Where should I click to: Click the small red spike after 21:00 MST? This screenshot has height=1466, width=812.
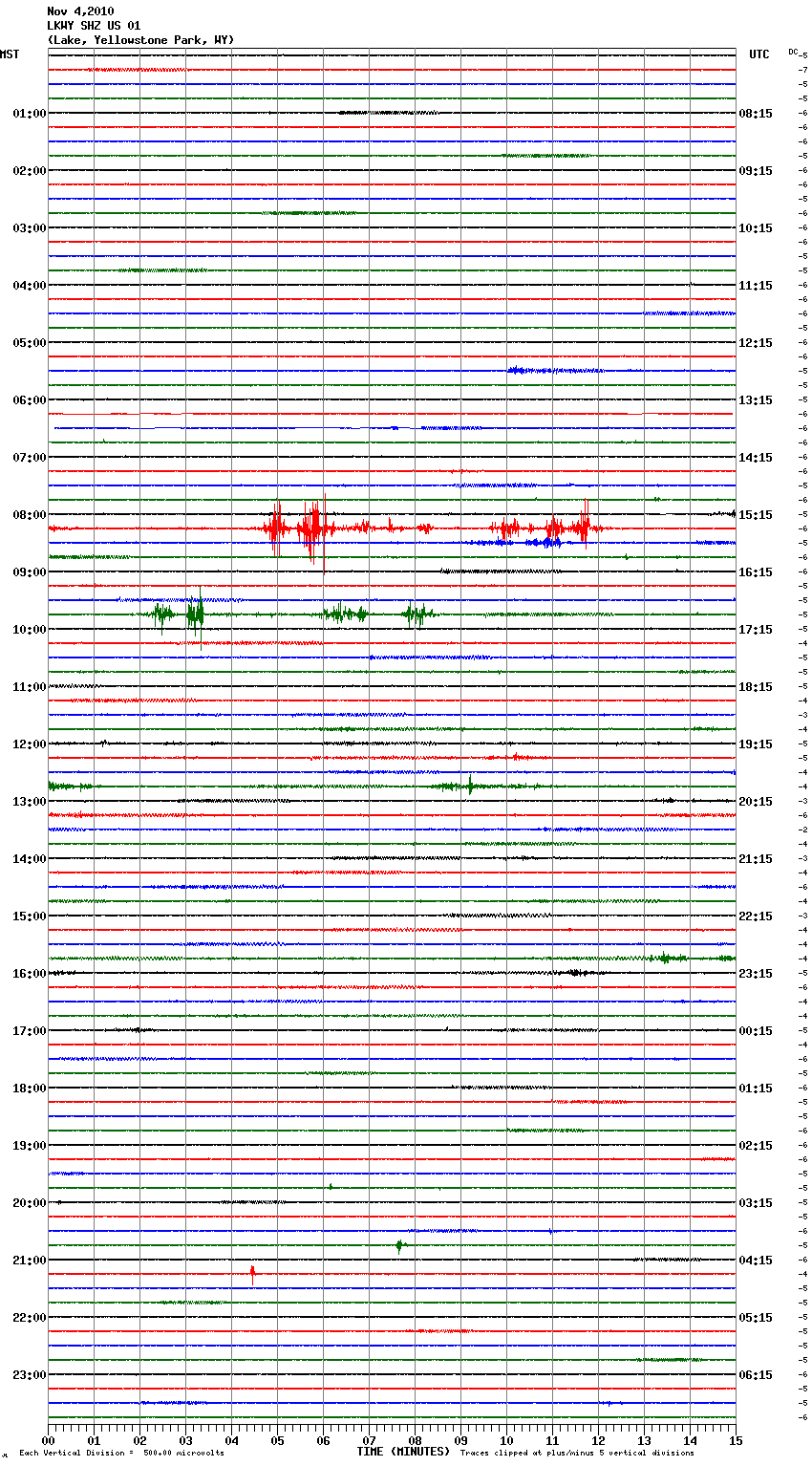pyautogui.click(x=252, y=1274)
